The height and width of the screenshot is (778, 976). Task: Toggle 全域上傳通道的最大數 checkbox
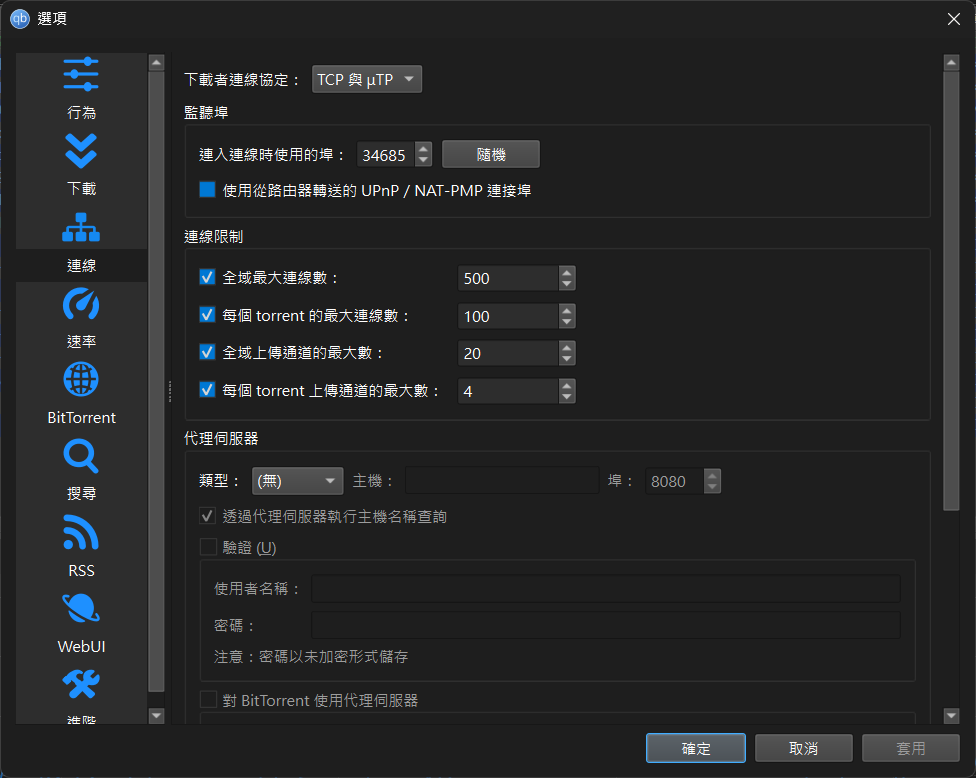tap(207, 352)
